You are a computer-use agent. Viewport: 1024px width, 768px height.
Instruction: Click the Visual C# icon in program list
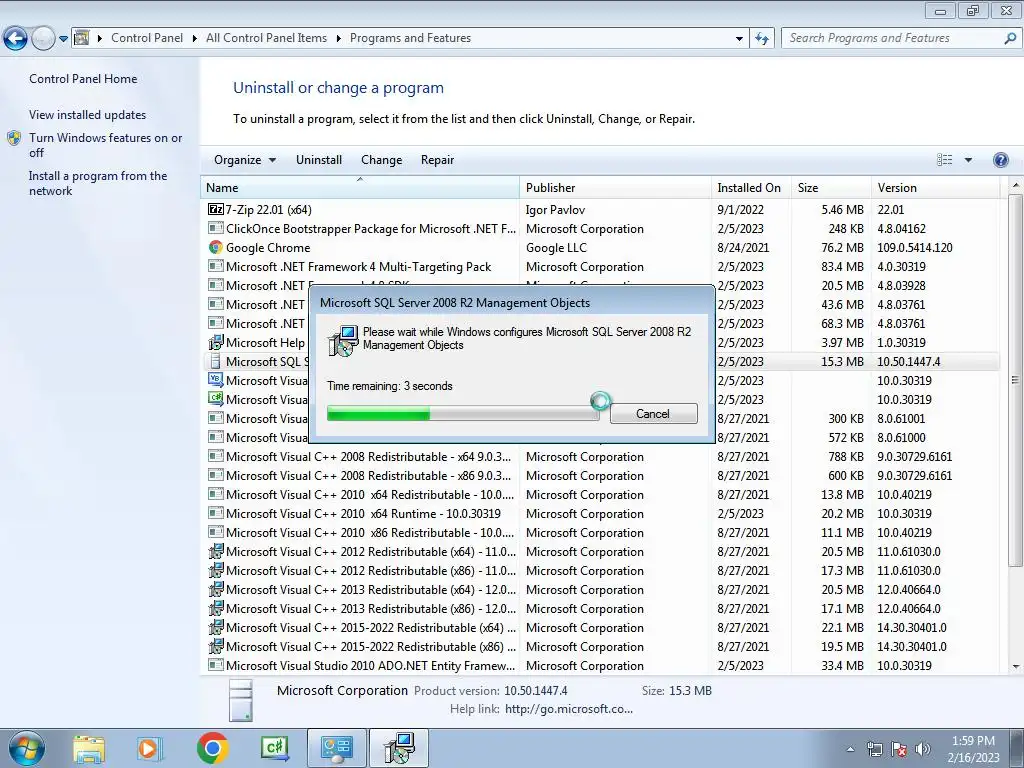coord(216,399)
